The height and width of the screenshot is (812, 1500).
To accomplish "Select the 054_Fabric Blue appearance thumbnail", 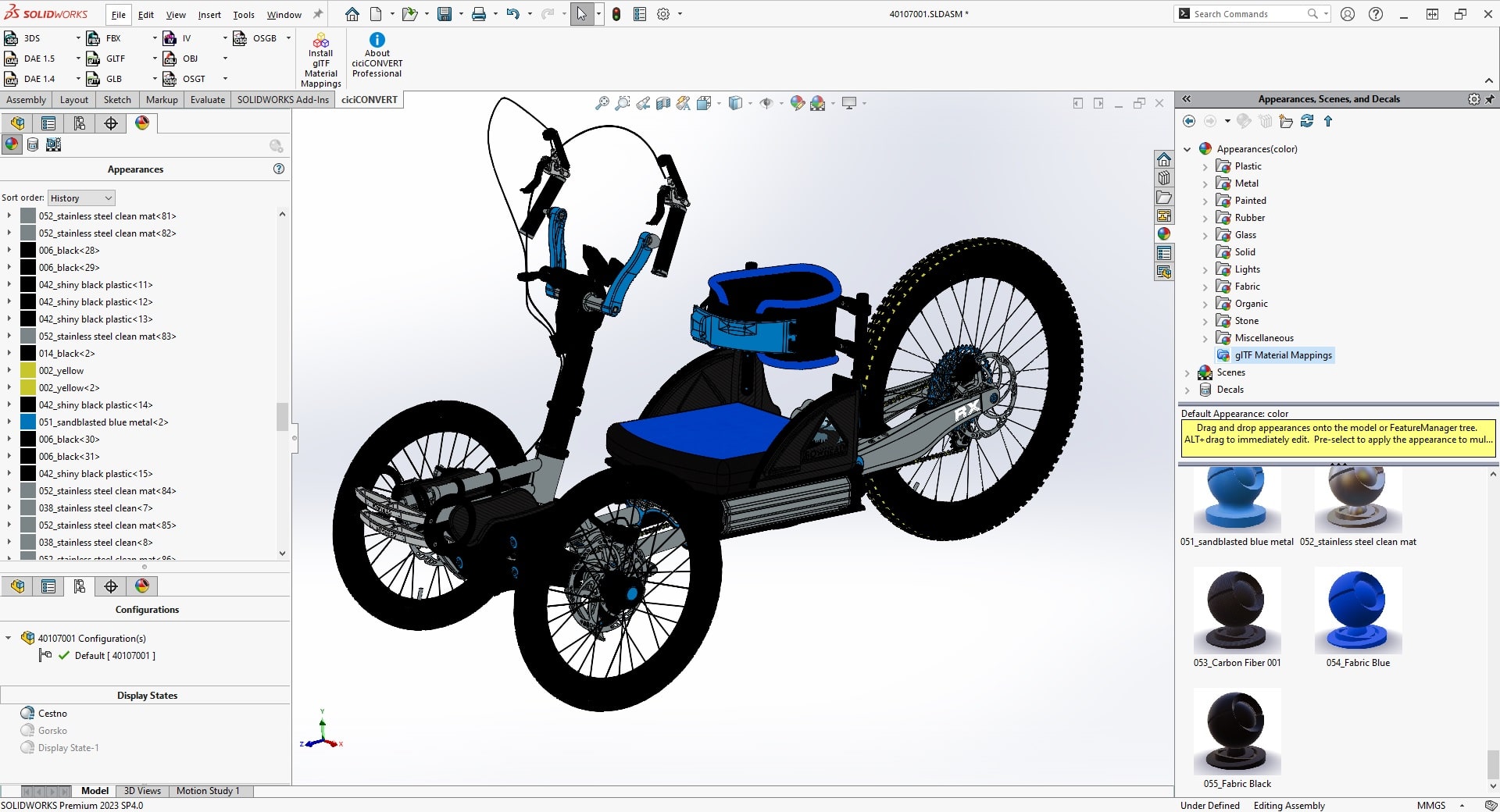I will click(1358, 611).
